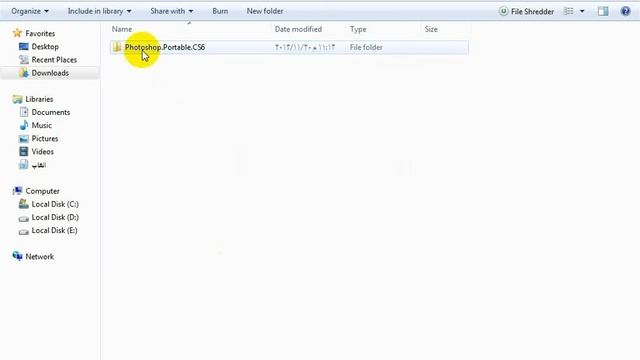
Task: Click the Libraries icon
Action: coord(17,99)
